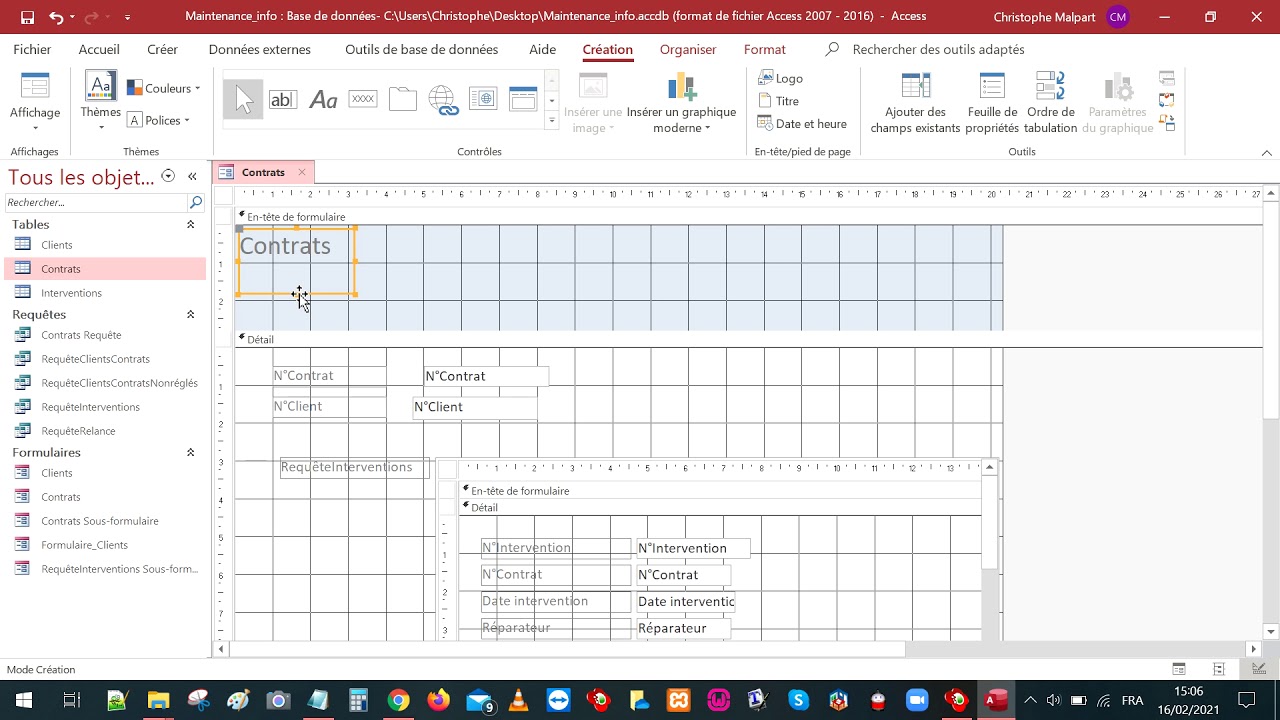Pick the Tab Control folder icon

[x=403, y=99]
